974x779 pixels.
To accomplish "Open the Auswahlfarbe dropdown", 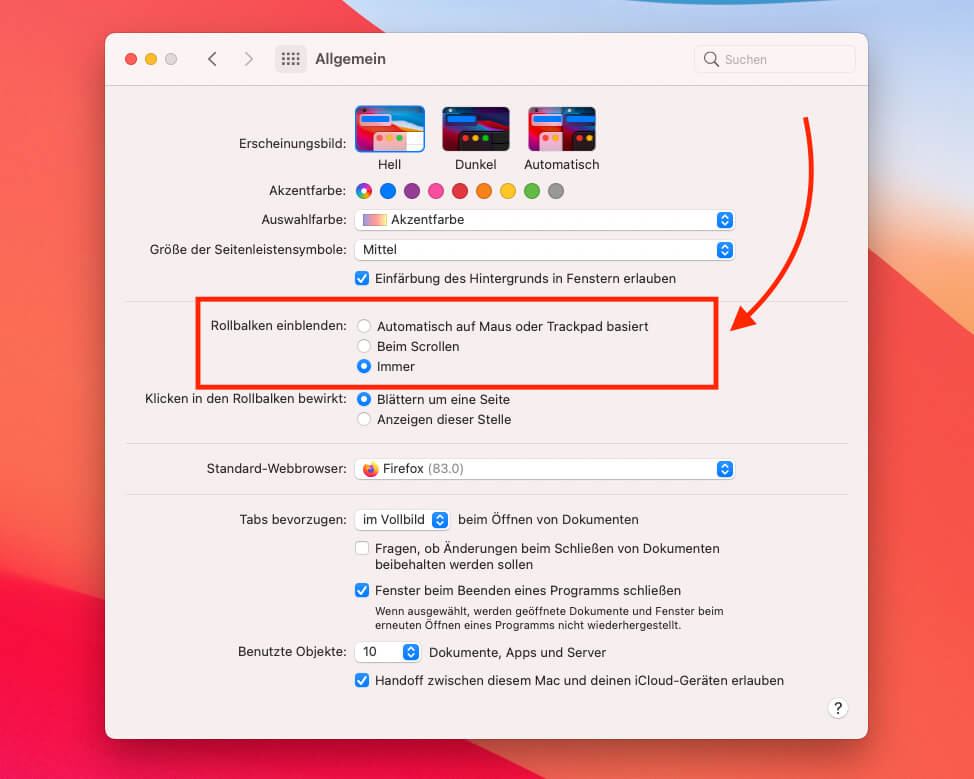I will 723,220.
